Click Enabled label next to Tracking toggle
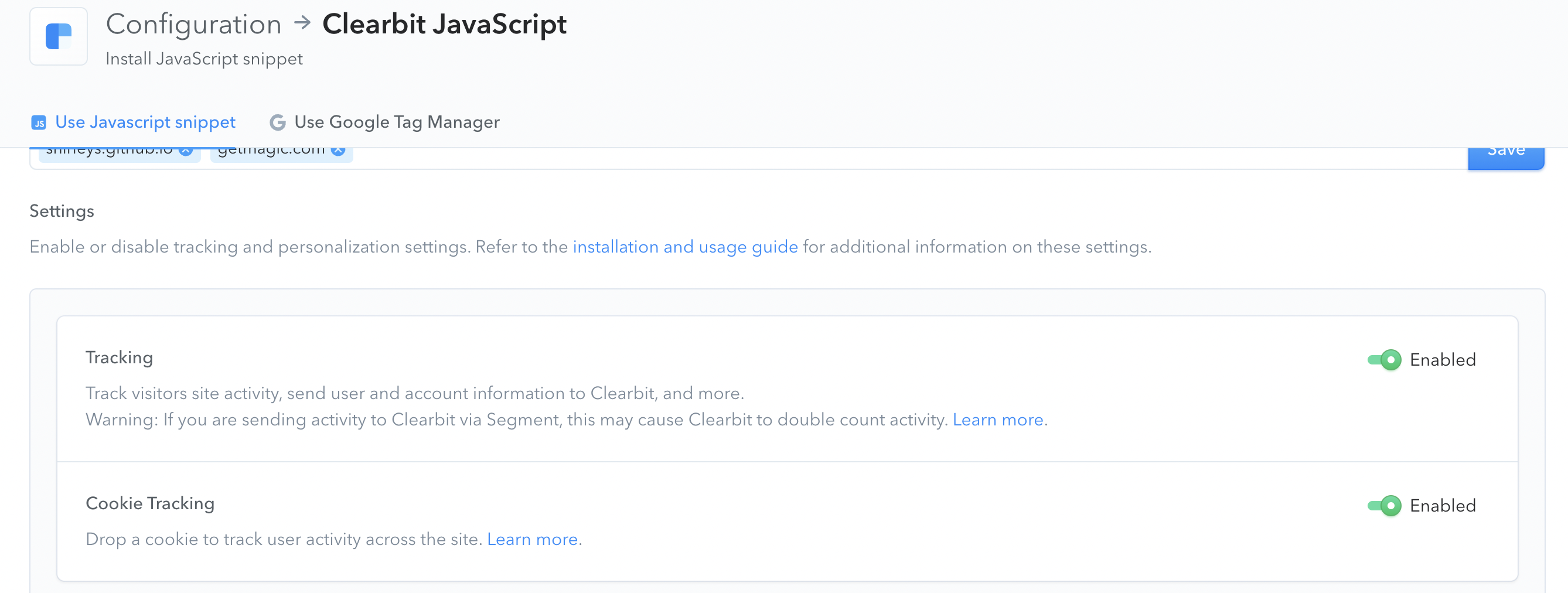This screenshot has width=1568, height=593. (1443, 360)
